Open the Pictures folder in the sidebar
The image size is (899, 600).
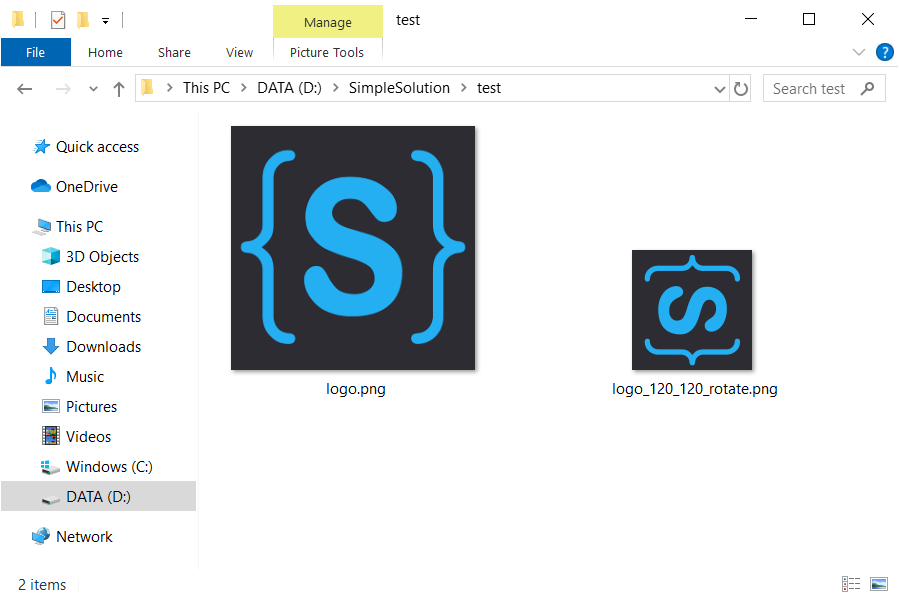(90, 406)
